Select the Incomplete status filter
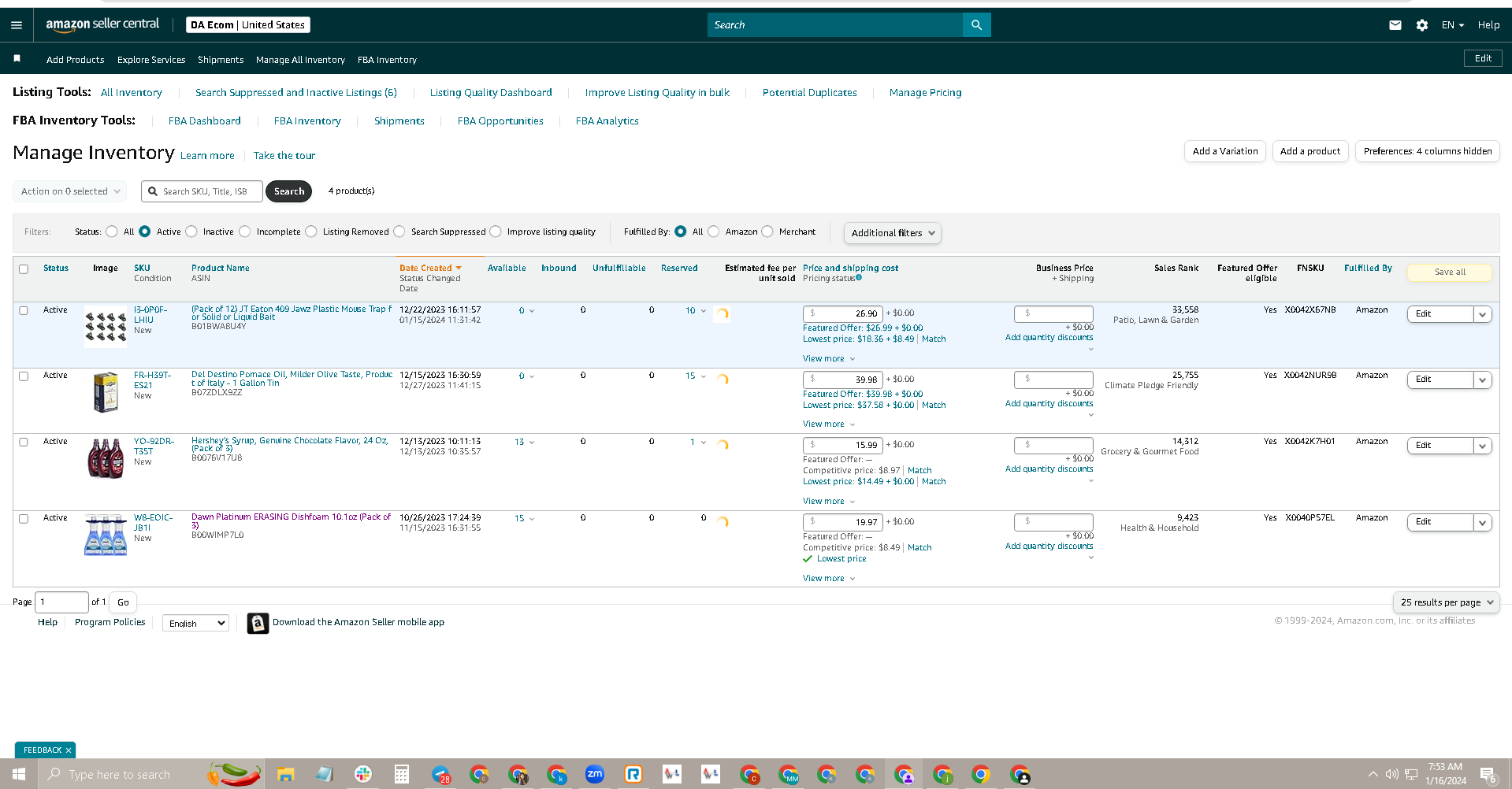The width and height of the screenshot is (1512, 789). pos(245,232)
